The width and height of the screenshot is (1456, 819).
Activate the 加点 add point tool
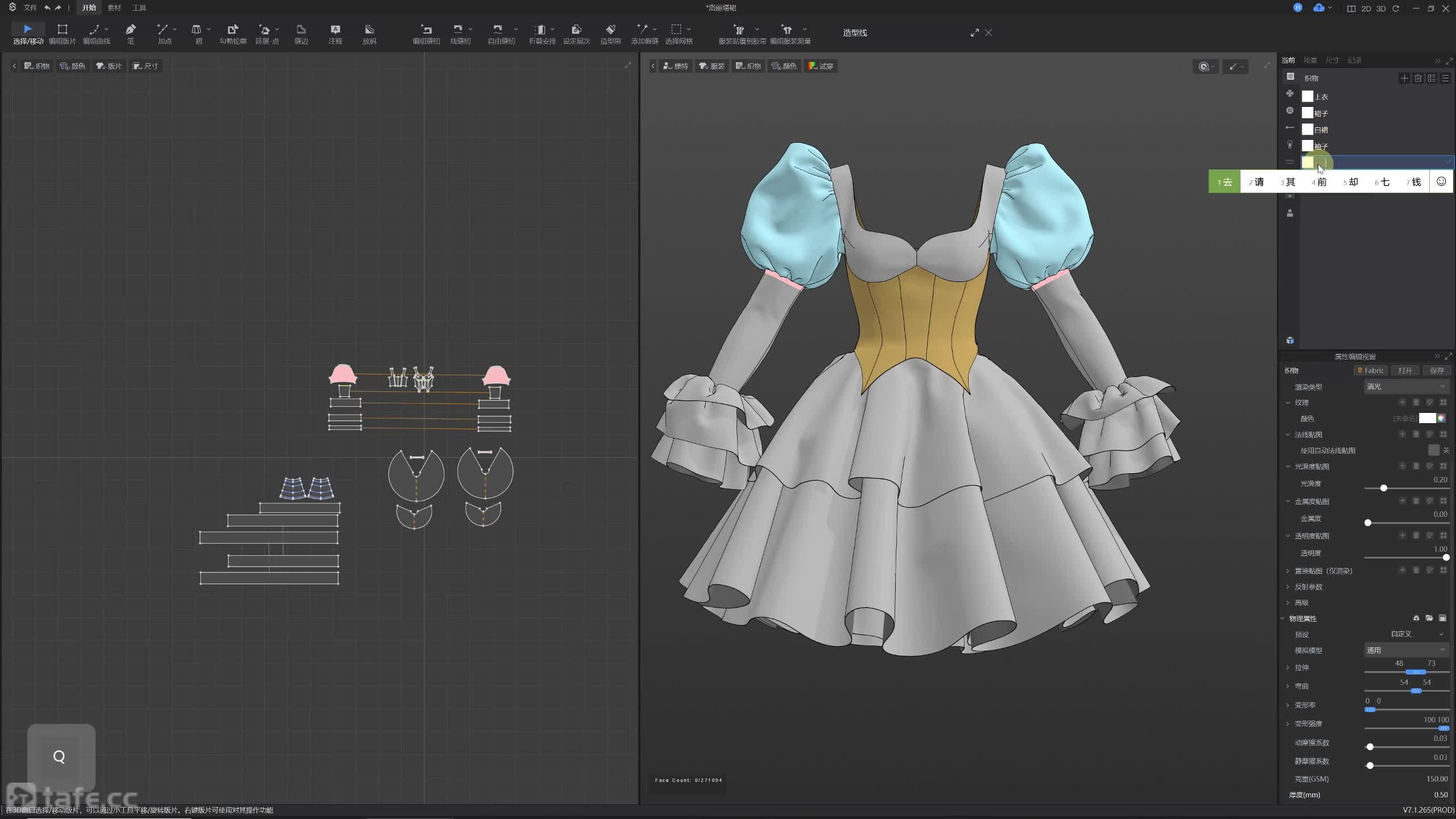(x=164, y=34)
